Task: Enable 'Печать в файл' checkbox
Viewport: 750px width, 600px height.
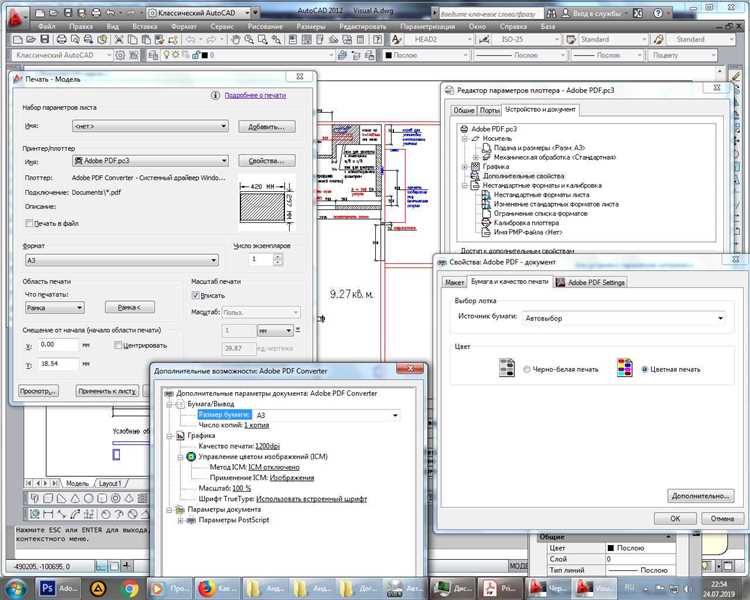Action: tap(29, 223)
